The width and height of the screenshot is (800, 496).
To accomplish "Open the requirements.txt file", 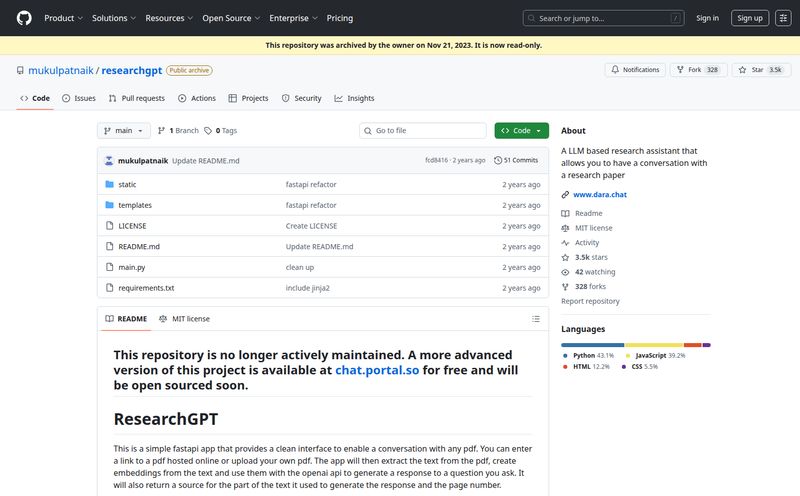I will 146,288.
